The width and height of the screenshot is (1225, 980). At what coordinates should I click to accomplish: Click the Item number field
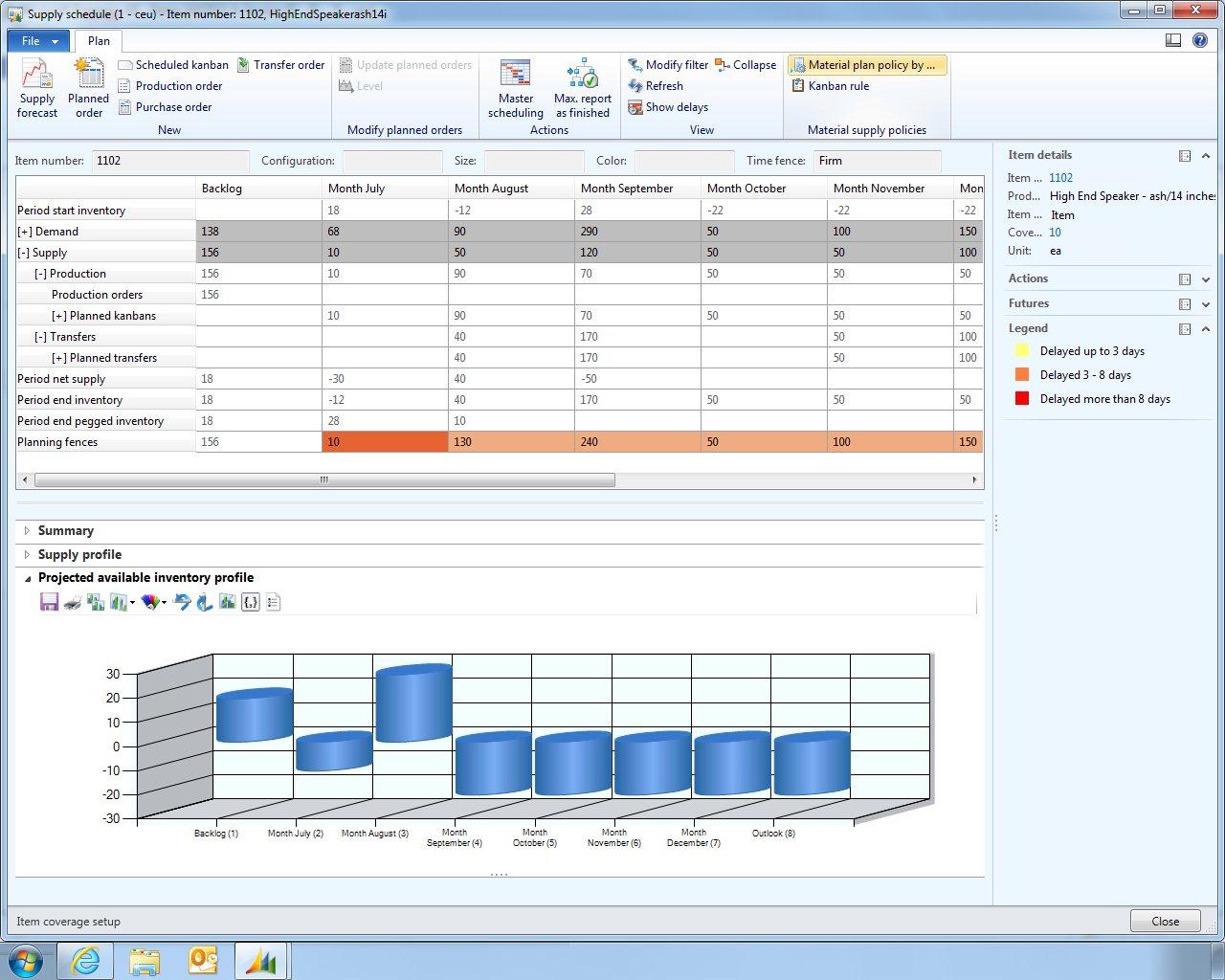(170, 161)
